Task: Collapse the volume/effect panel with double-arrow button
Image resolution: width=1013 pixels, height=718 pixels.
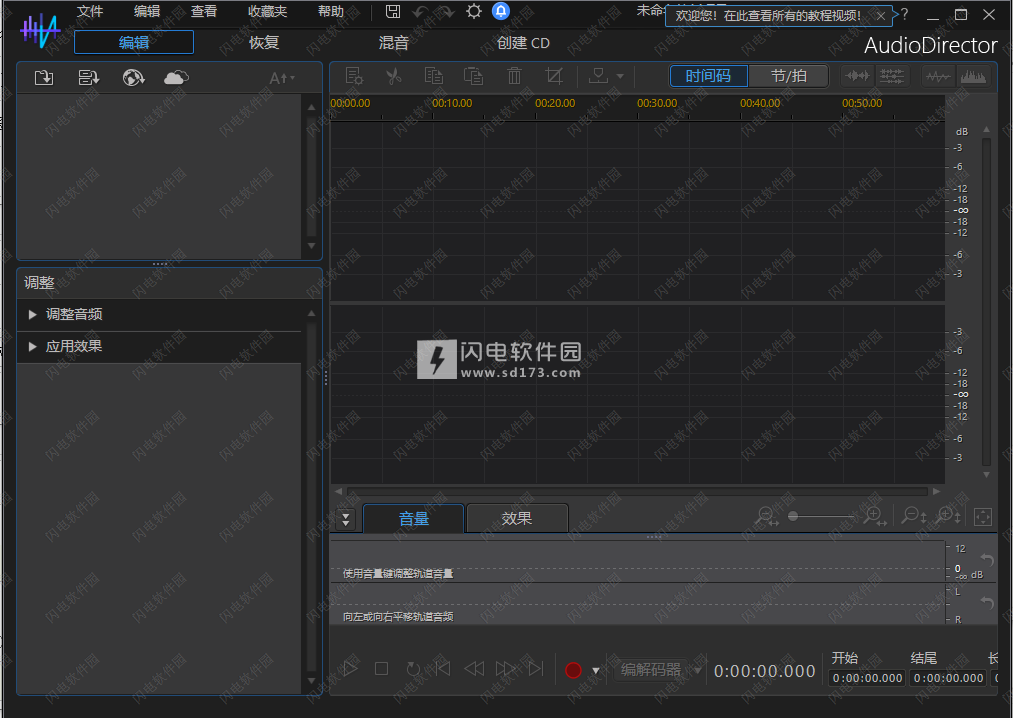Action: coord(346,518)
